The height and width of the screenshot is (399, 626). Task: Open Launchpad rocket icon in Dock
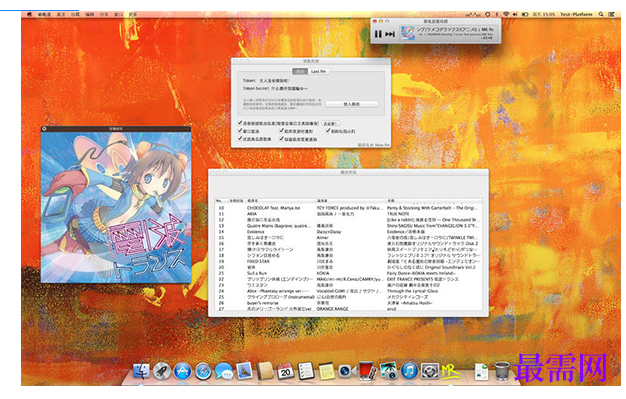(162, 371)
